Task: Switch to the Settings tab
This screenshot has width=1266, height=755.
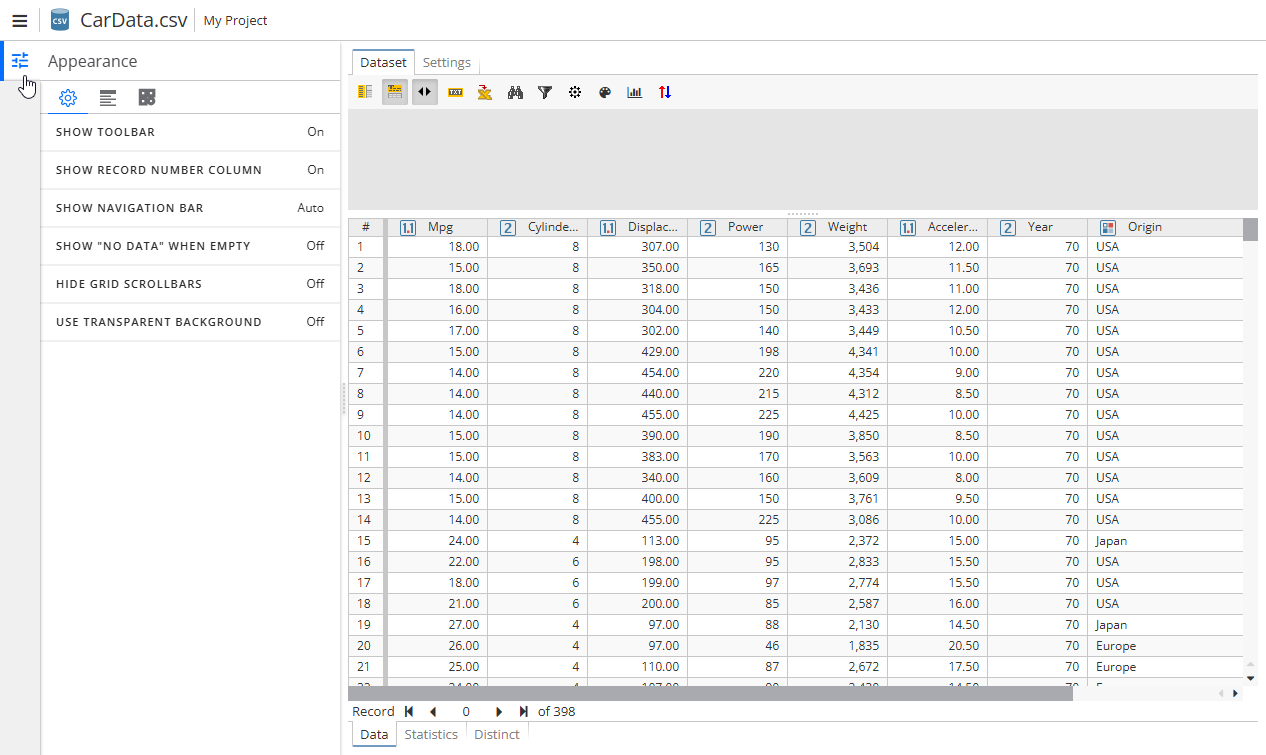Action: click(446, 62)
